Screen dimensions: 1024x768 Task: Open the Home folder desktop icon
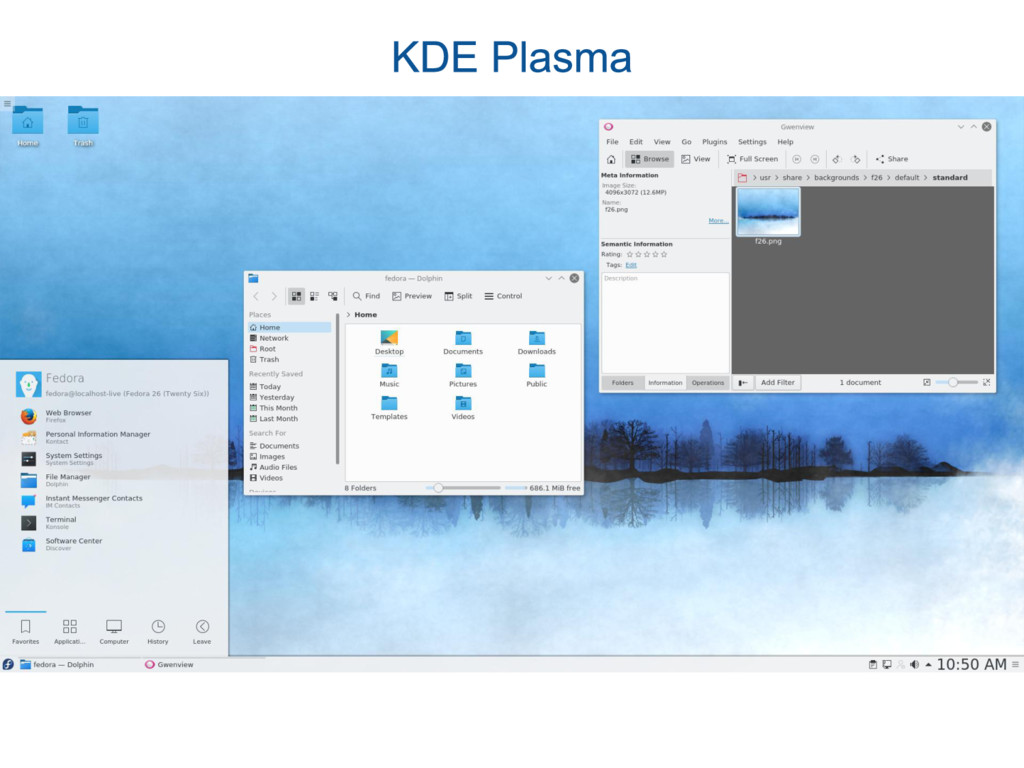point(27,125)
